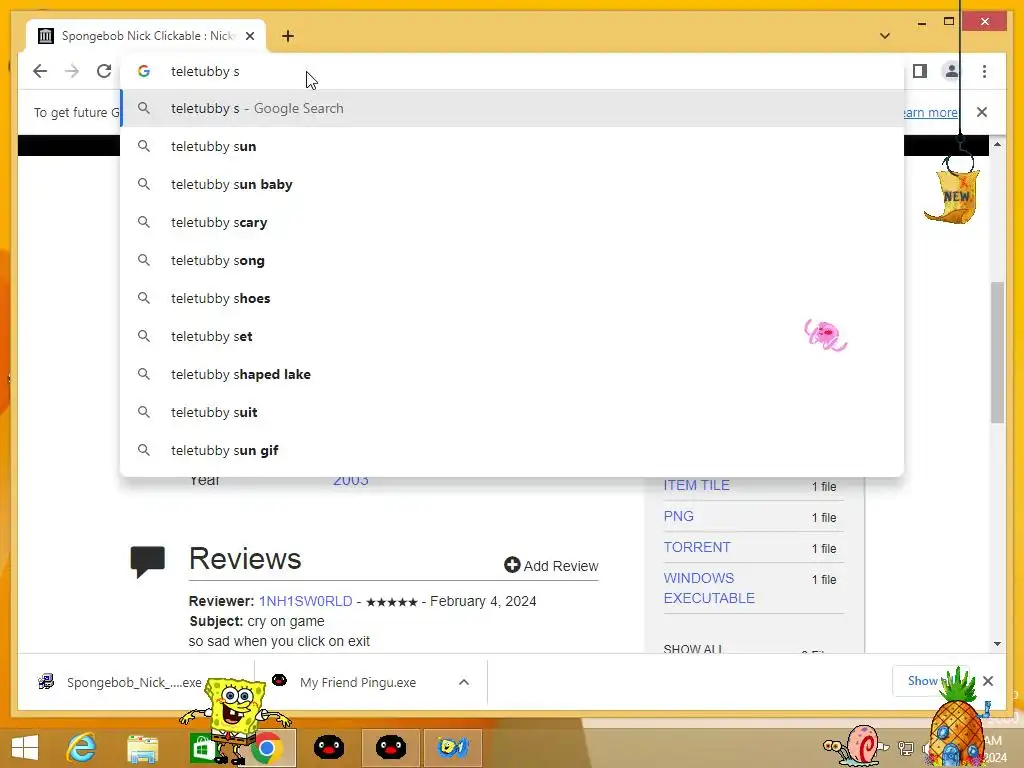Click the hanging NEW sign
The height and width of the screenshot is (768, 1024).
(953, 196)
